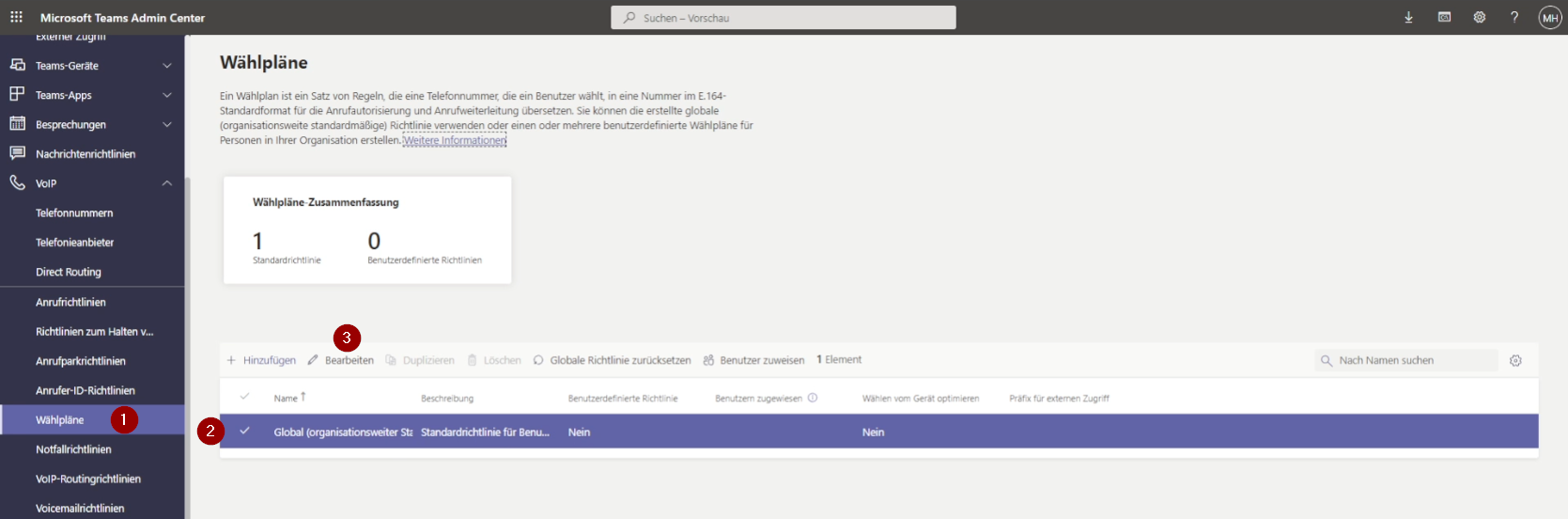The width and height of the screenshot is (1568, 519).
Task: Expand the Besprechungen chevron
Action: coord(167,124)
